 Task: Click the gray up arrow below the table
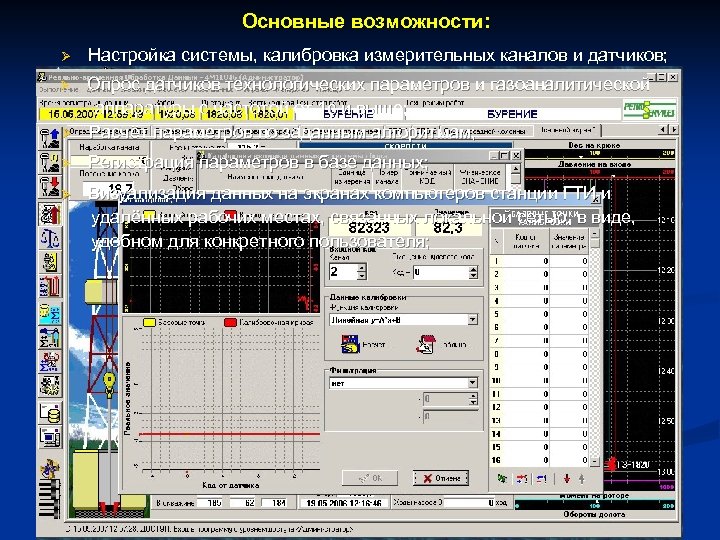click(x=581, y=478)
